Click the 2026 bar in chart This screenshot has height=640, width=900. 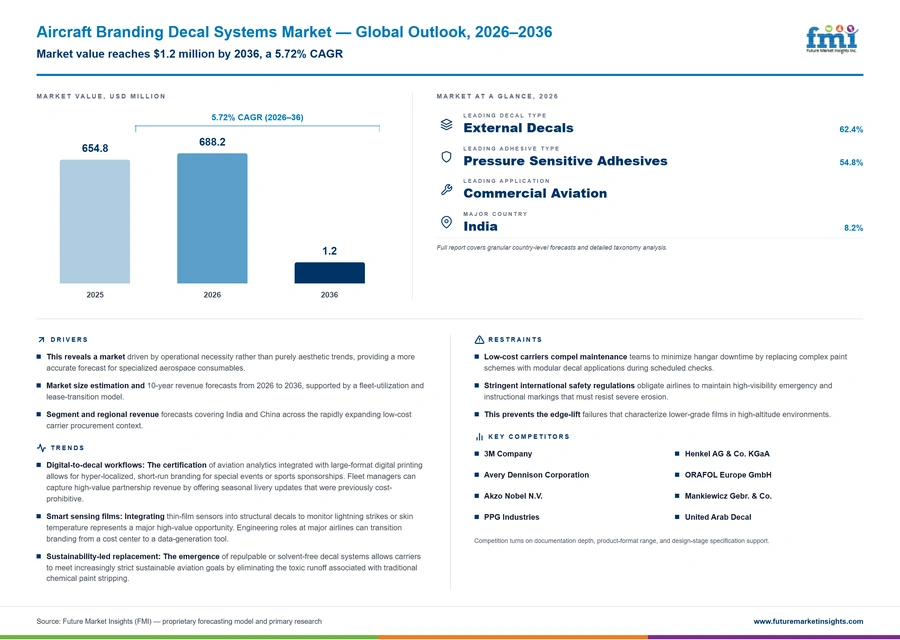(x=212, y=218)
